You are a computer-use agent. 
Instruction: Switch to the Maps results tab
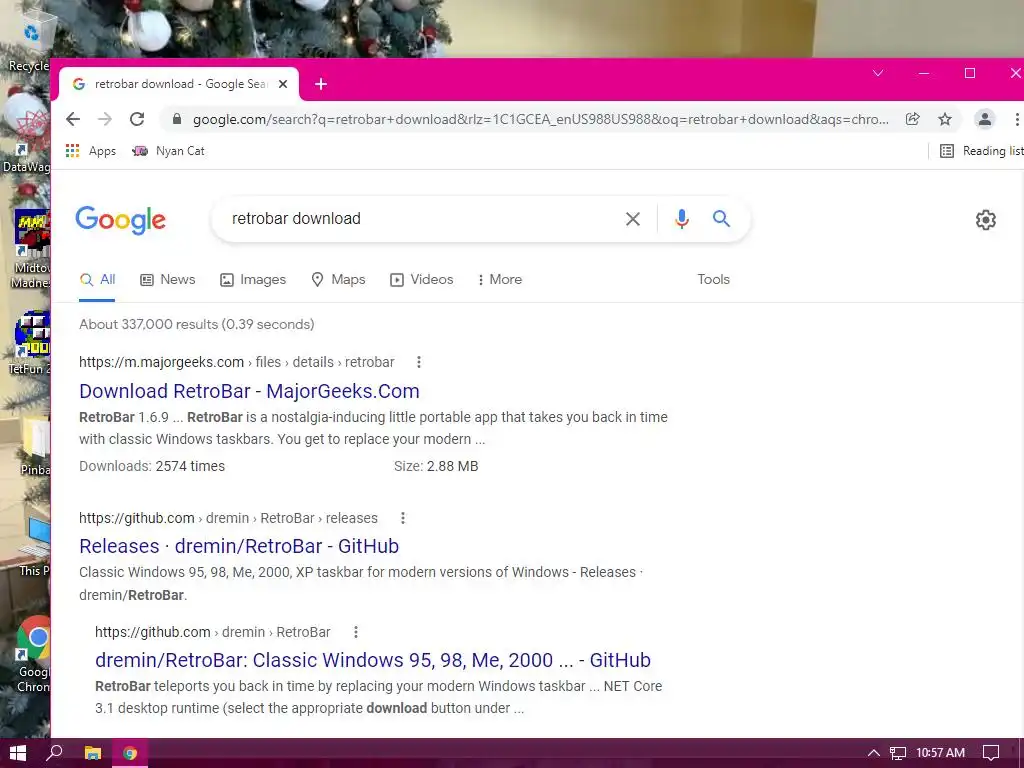(x=338, y=280)
